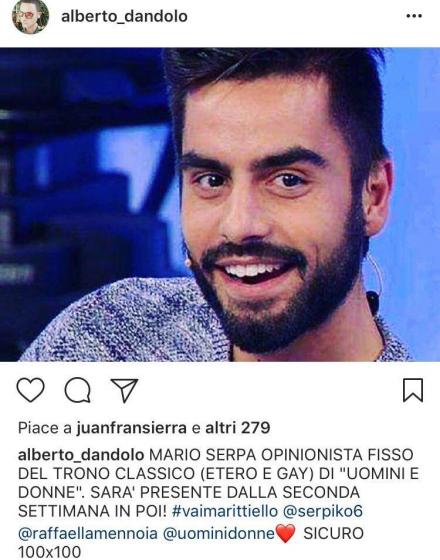The image size is (440, 560).
Task: Open juanfransierra's profile from likes line
Action: click(131, 428)
